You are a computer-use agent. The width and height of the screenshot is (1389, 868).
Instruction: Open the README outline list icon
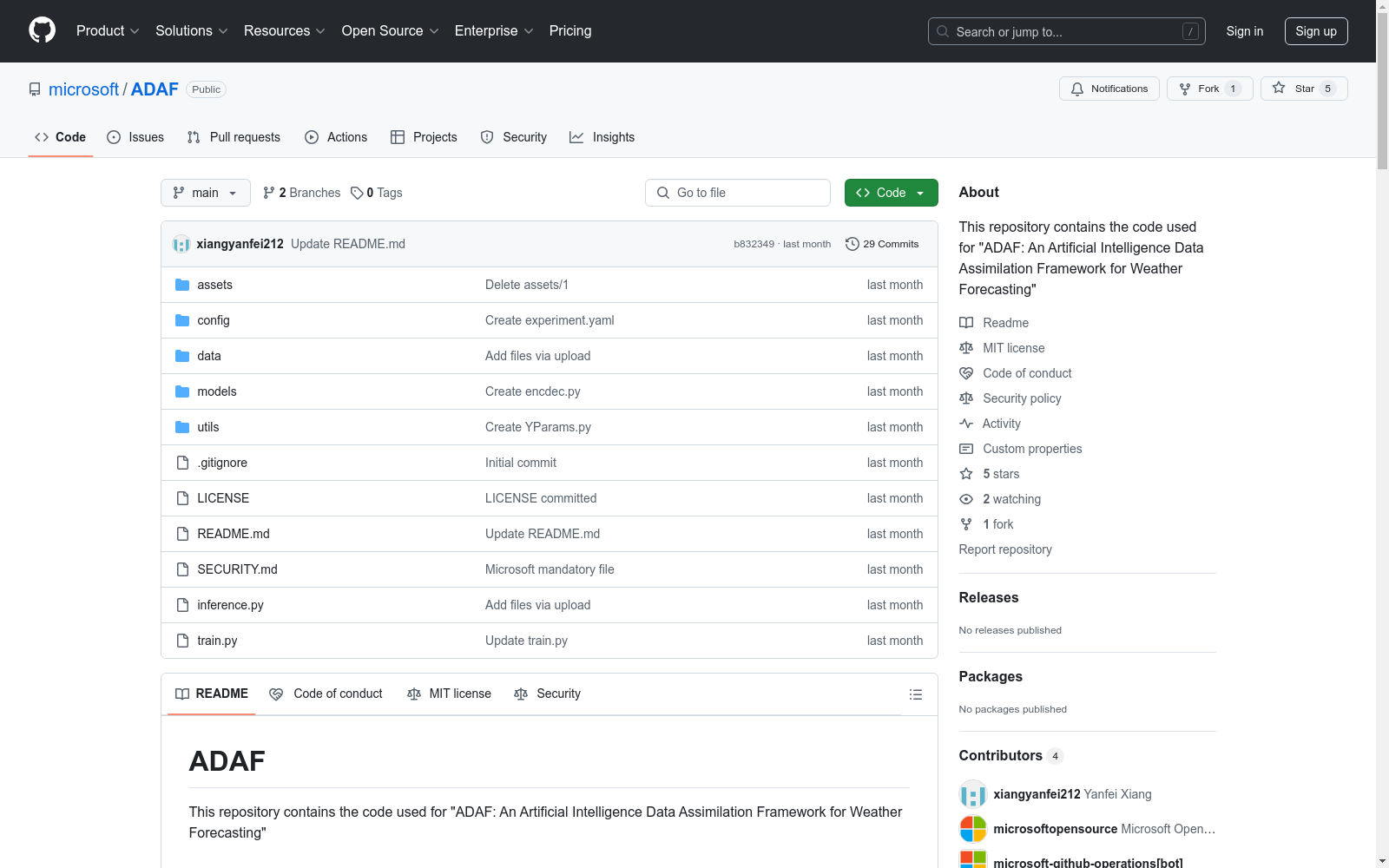tap(915, 694)
